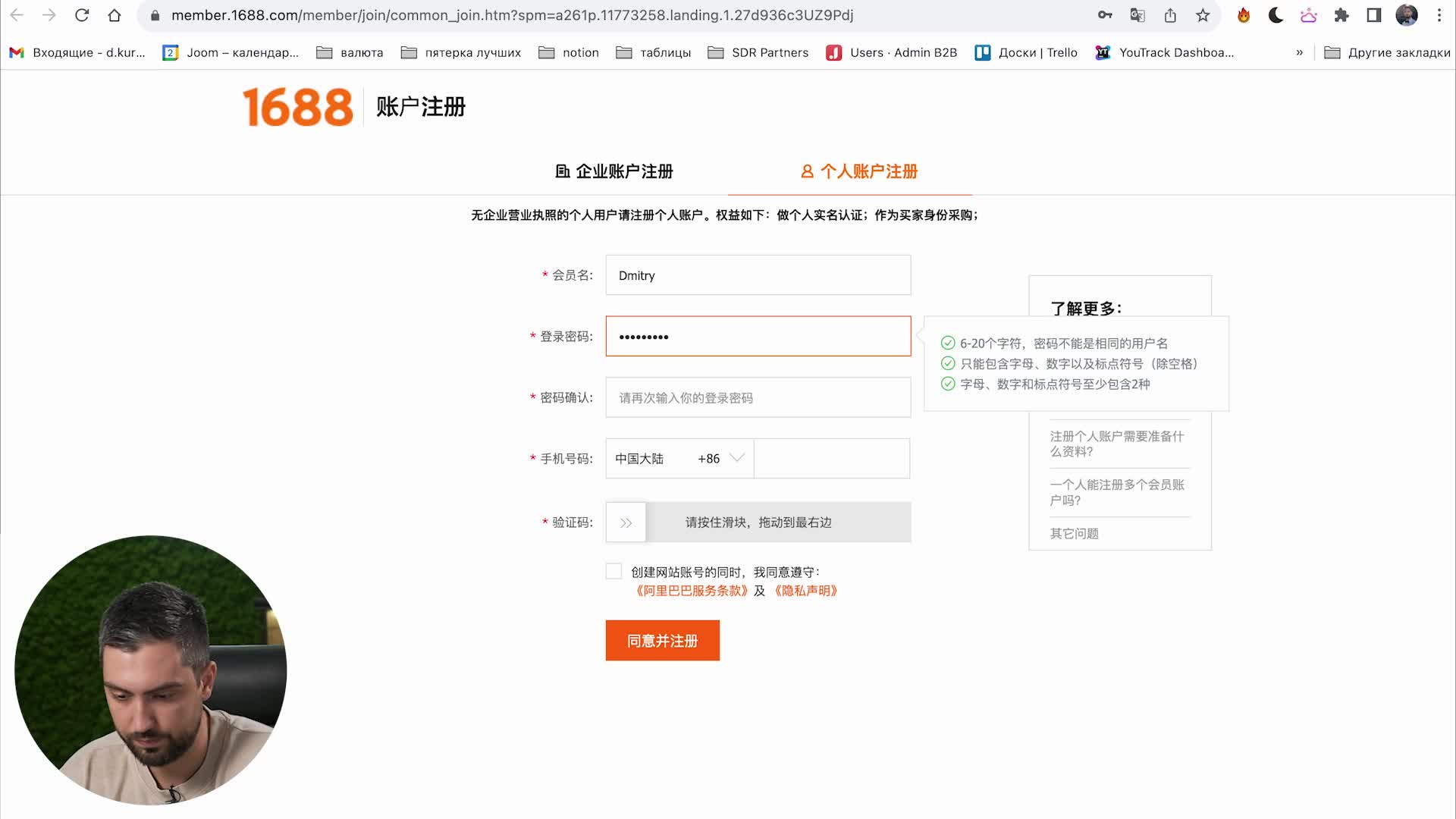Open the extensions puzzle icon
This screenshot has height=819, width=1456.
[x=1341, y=15]
